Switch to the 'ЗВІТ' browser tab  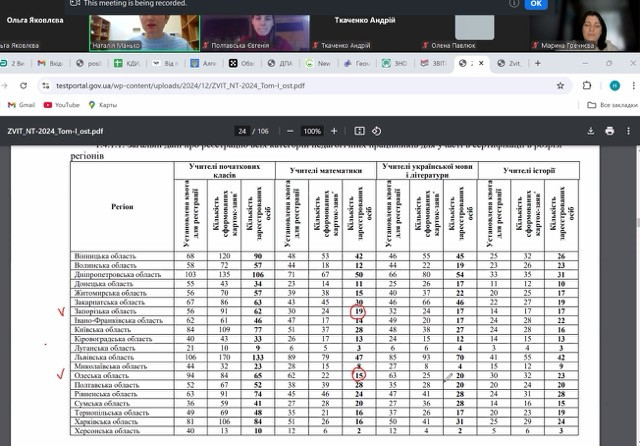(x=433, y=63)
